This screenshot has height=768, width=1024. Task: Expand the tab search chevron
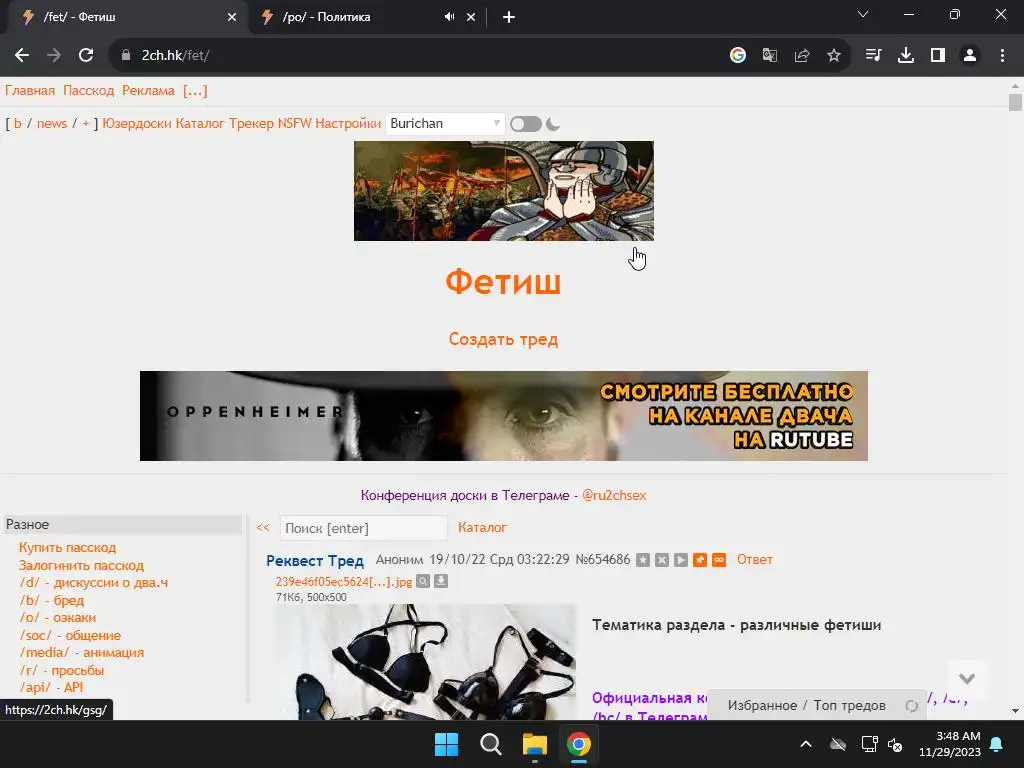click(863, 14)
